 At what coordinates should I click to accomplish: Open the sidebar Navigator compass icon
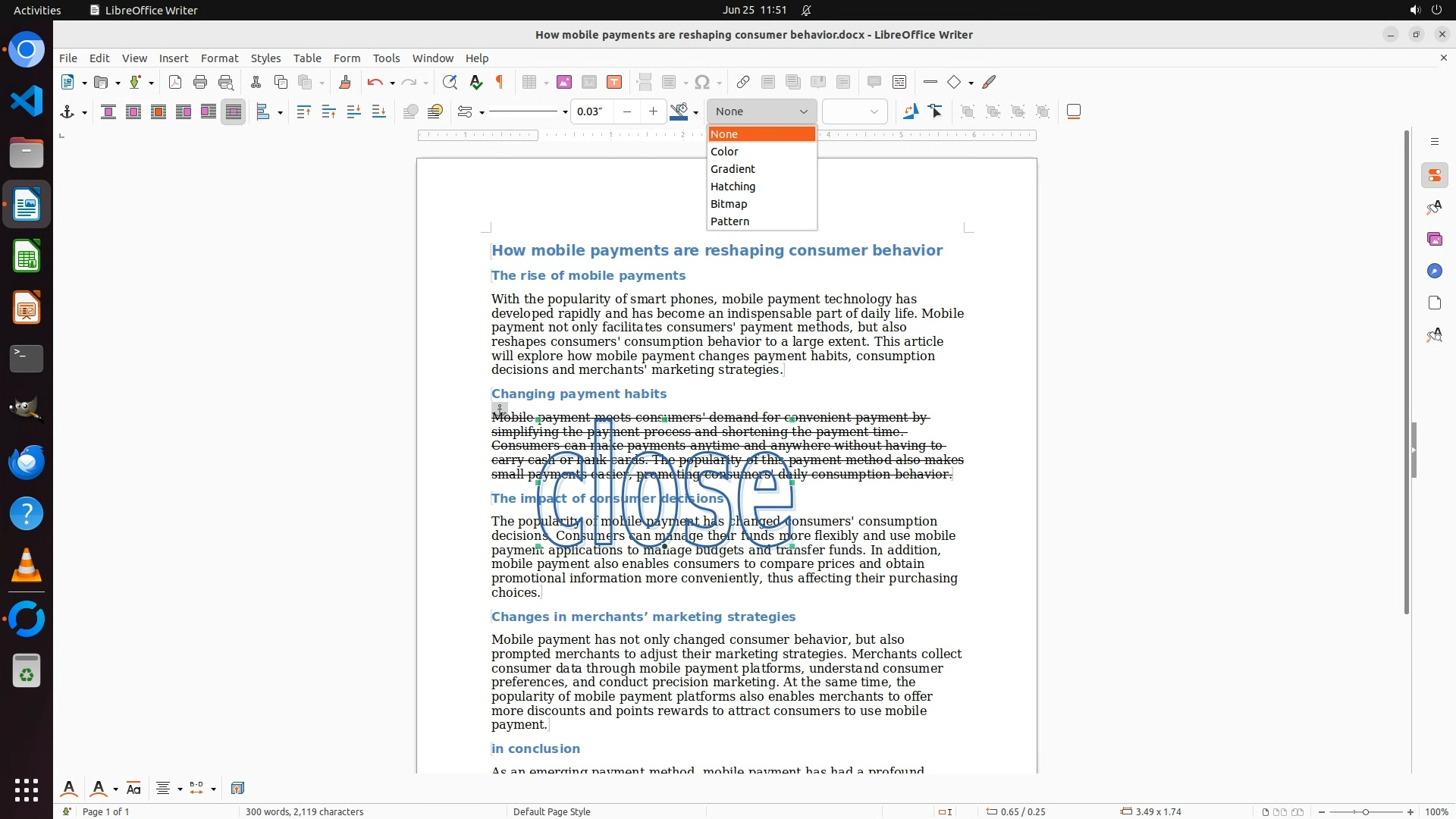(1434, 271)
